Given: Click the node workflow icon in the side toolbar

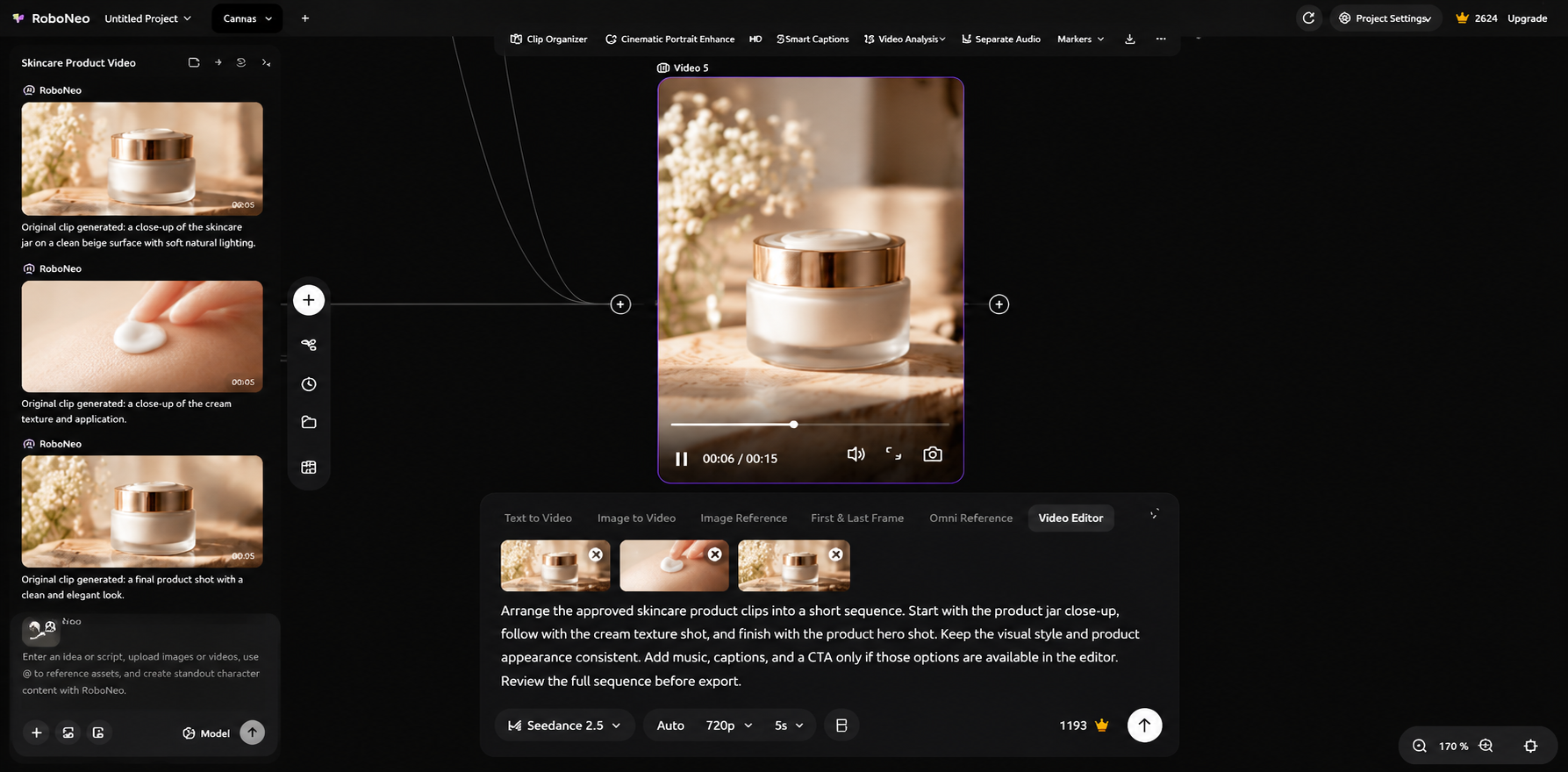Looking at the screenshot, I should pyautogui.click(x=309, y=345).
